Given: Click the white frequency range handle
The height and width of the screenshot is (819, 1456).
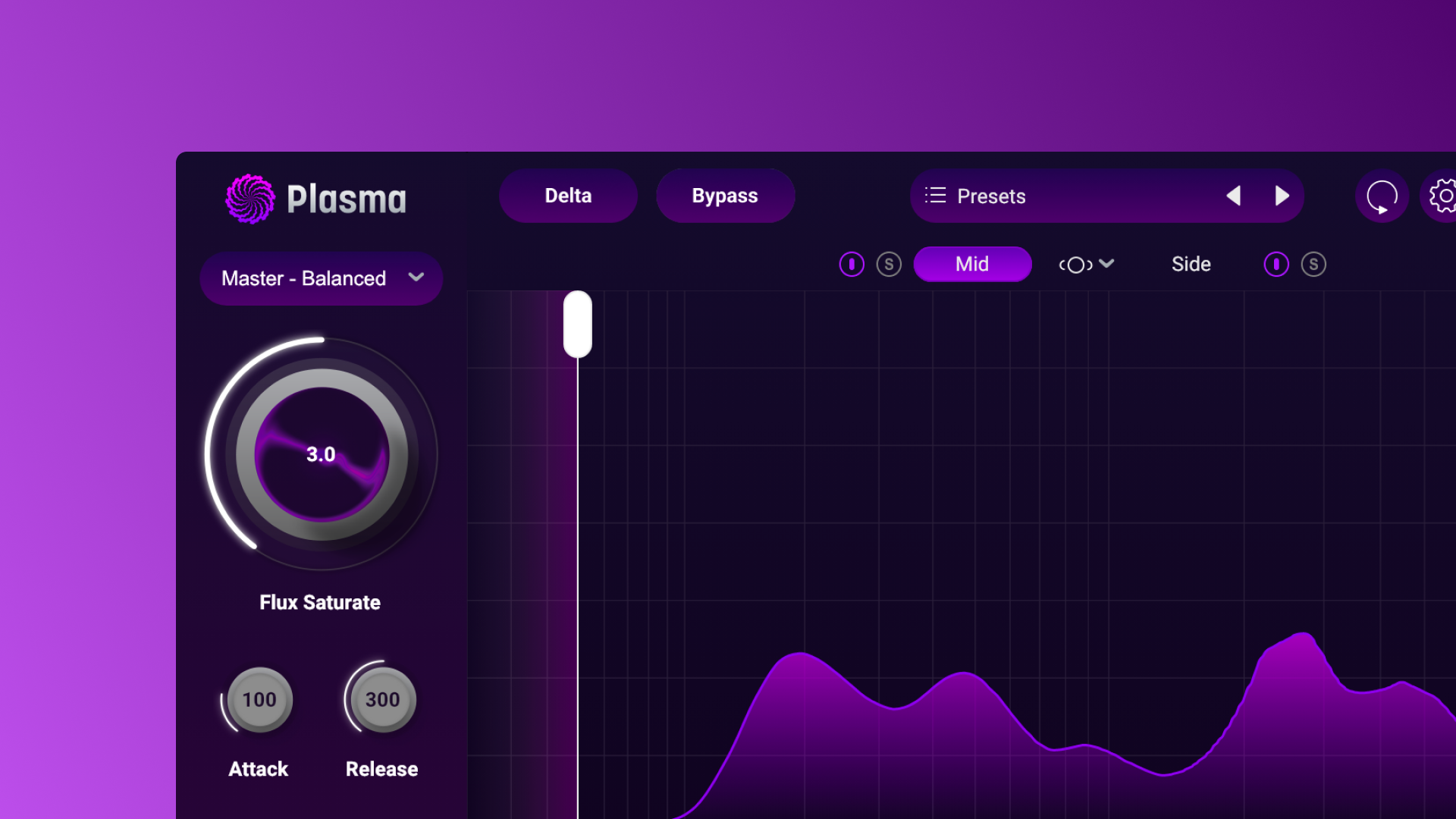Looking at the screenshot, I should coord(578,324).
